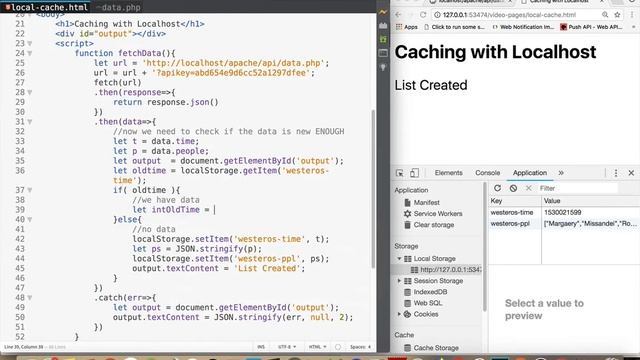Click the panel layout icon in Brackets sidebar
640x360 pixels.
pyautogui.click(x=383, y=53)
